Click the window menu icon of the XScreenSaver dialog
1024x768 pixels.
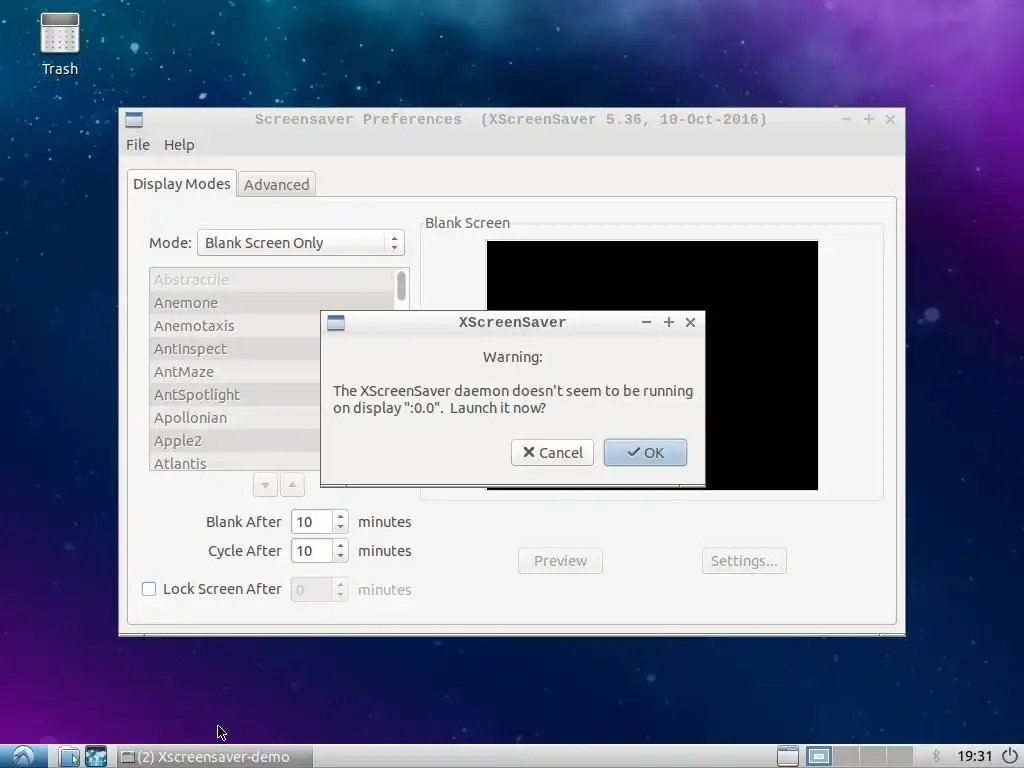[336, 323]
